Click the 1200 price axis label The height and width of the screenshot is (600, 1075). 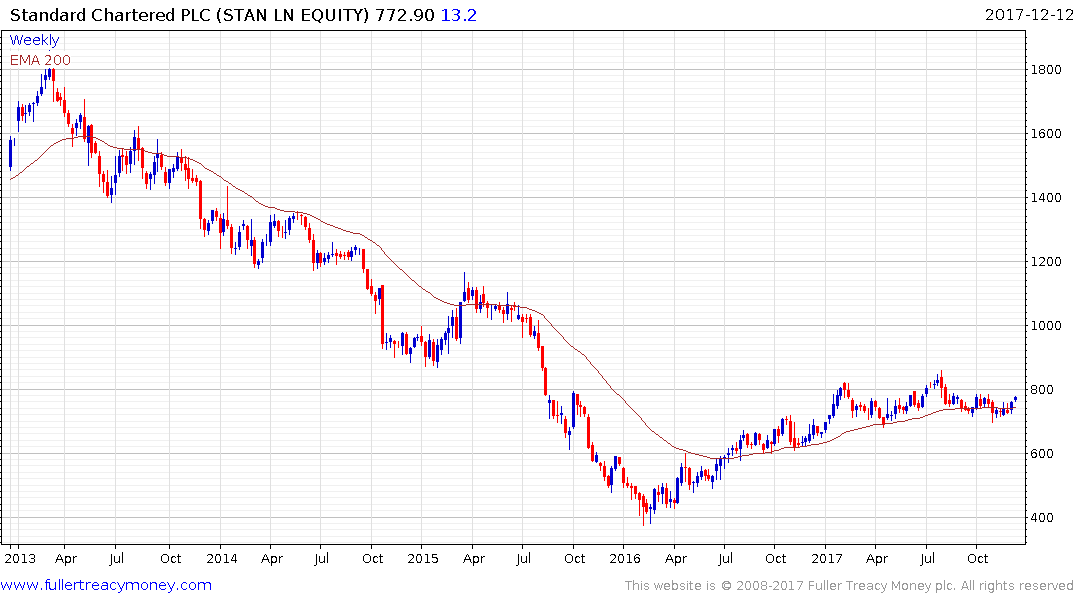(x=1046, y=262)
